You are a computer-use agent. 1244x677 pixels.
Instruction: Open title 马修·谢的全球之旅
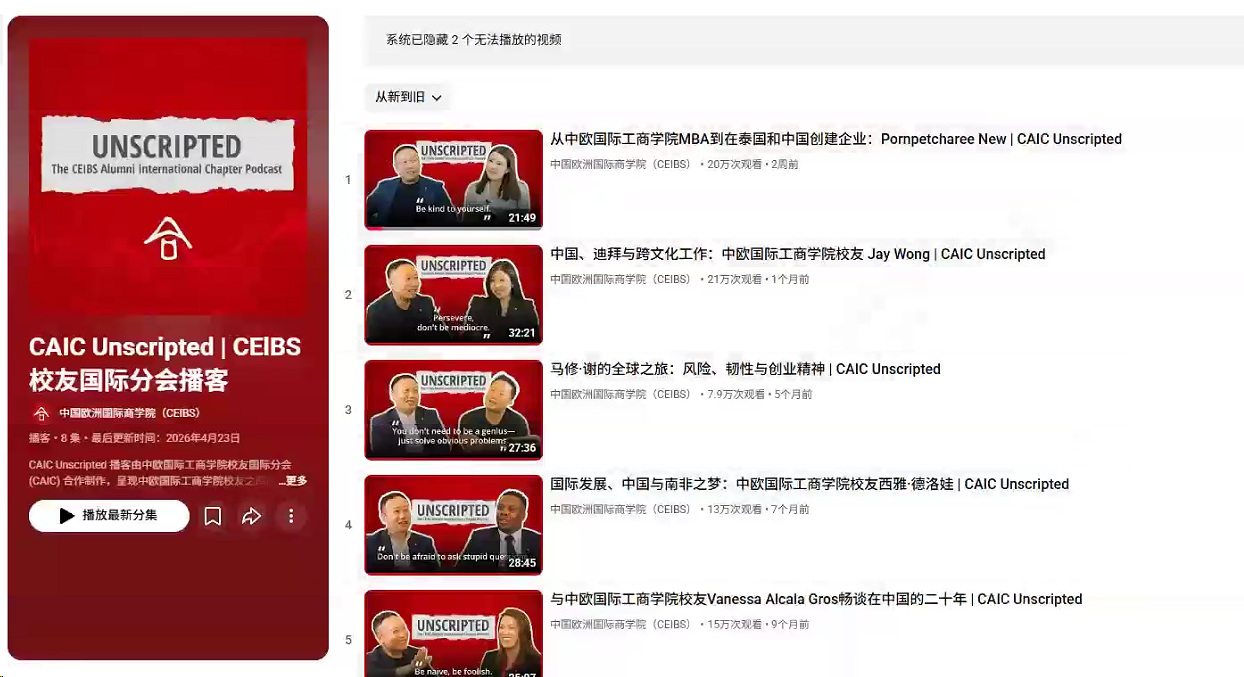(x=745, y=369)
